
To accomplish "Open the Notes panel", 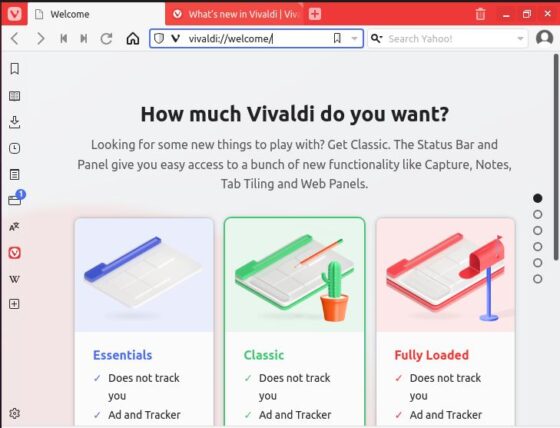I will (x=15, y=175).
